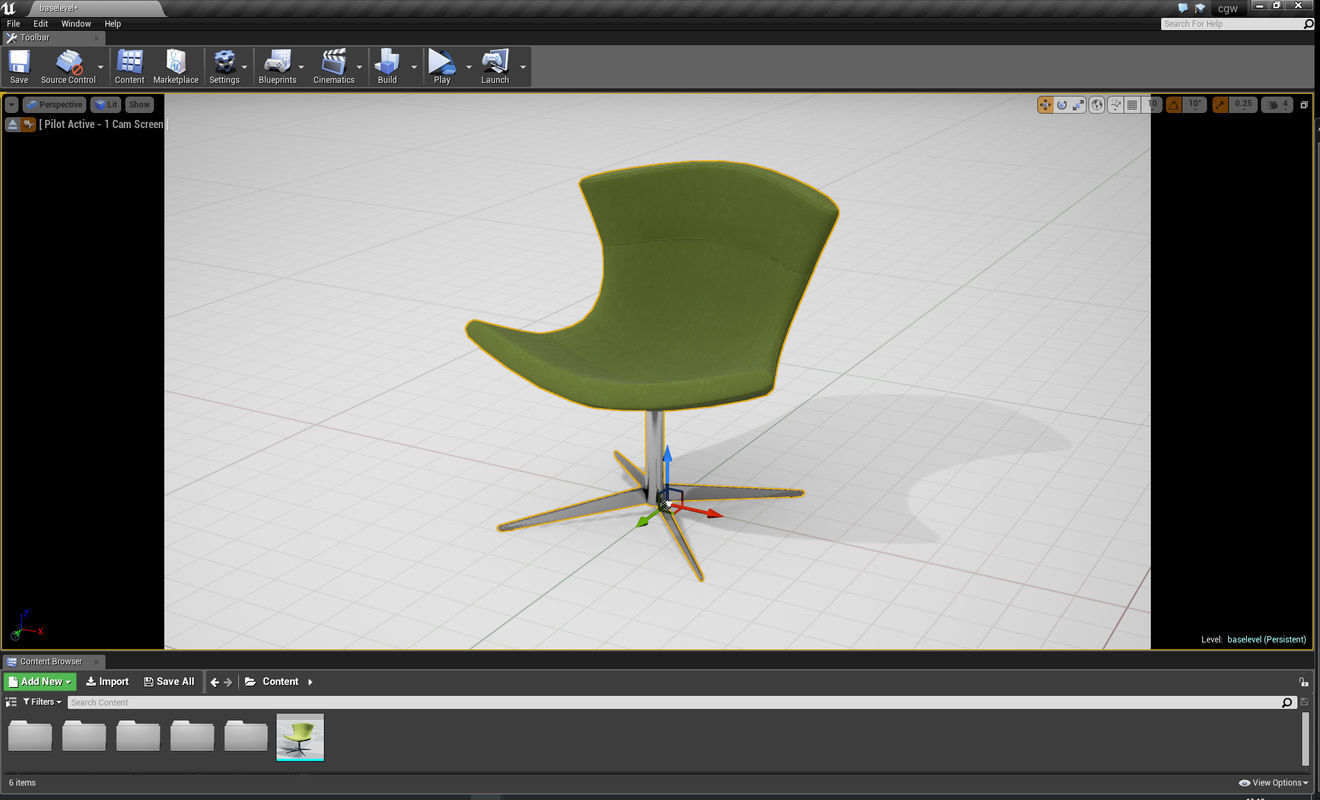The image size is (1320, 800).
Task: Toggle scale snapping in viewport toolbar
Action: tap(1218, 104)
